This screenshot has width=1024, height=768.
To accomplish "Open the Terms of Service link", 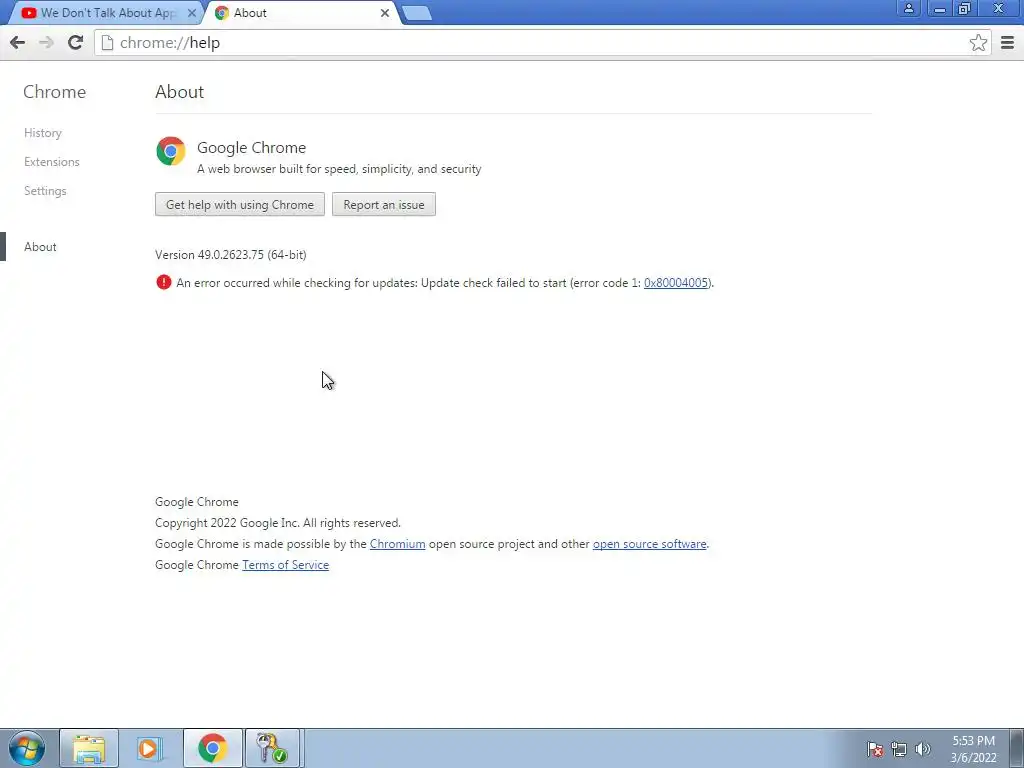I will tap(285, 565).
